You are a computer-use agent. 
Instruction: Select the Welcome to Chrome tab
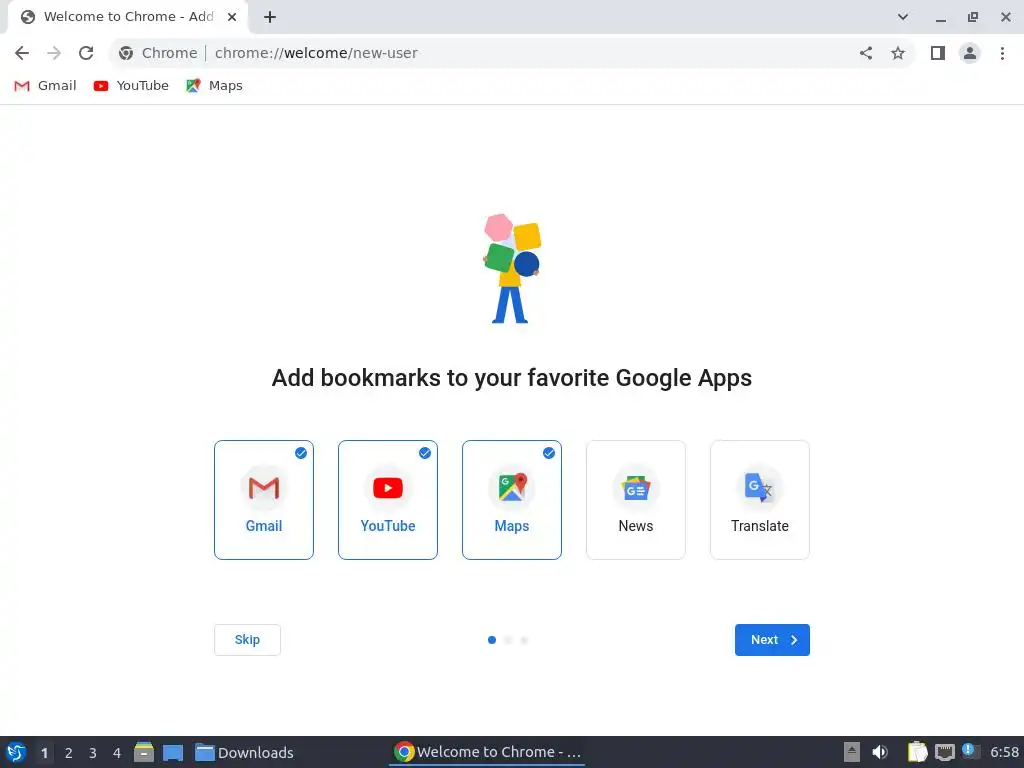[x=128, y=17]
